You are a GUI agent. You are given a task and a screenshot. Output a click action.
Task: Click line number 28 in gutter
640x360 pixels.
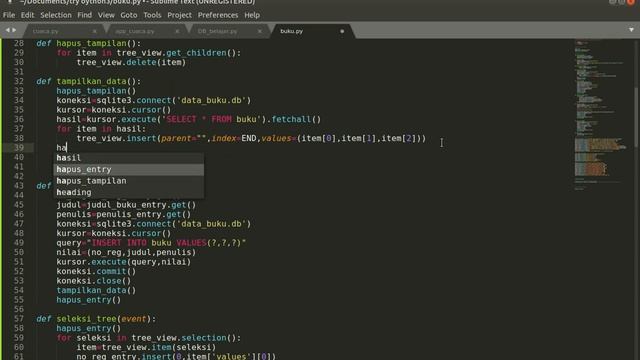point(19,43)
